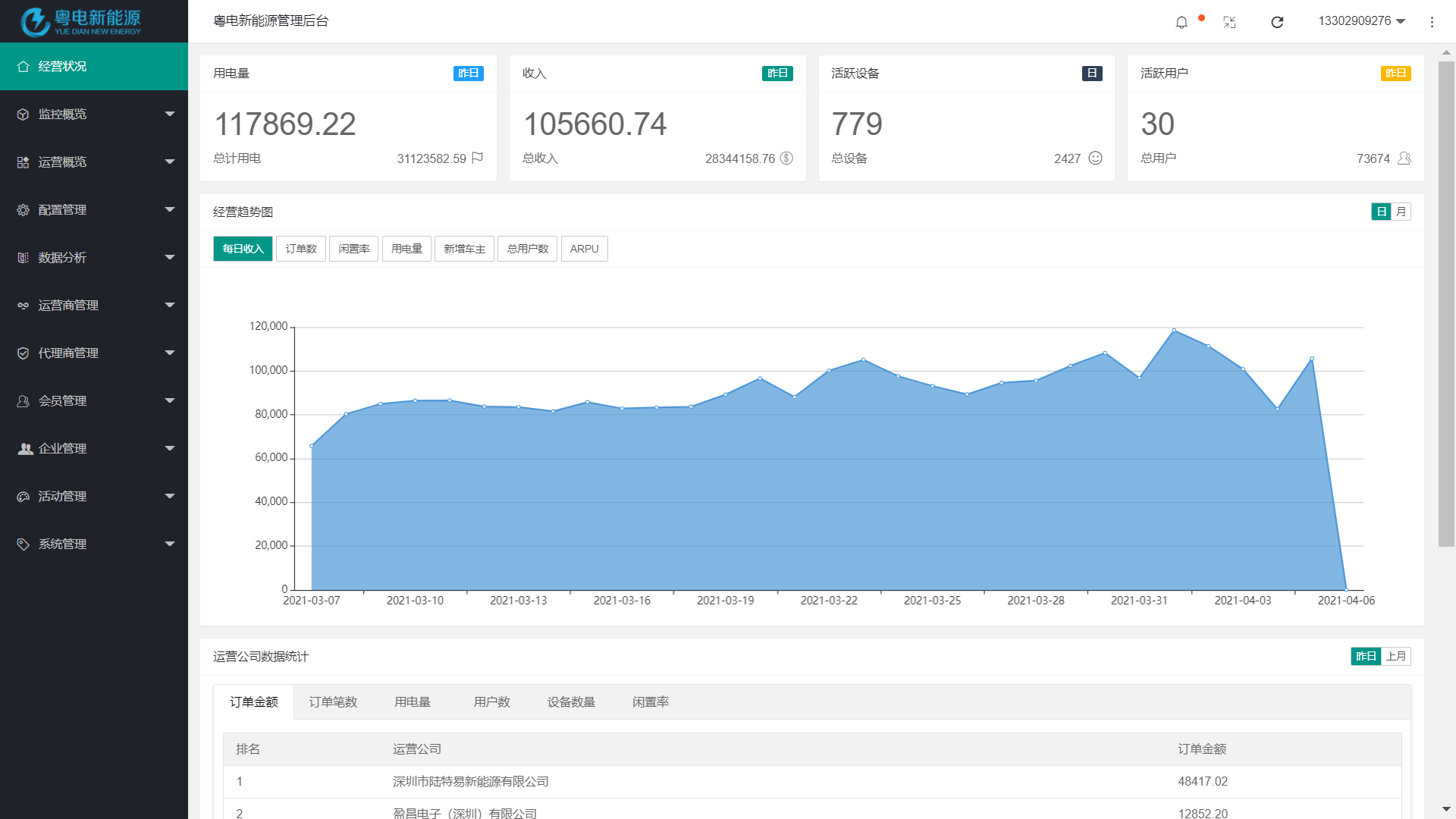Click the 2021-03-31 peak data point
This screenshot has width=1456, height=819.
point(1174,331)
